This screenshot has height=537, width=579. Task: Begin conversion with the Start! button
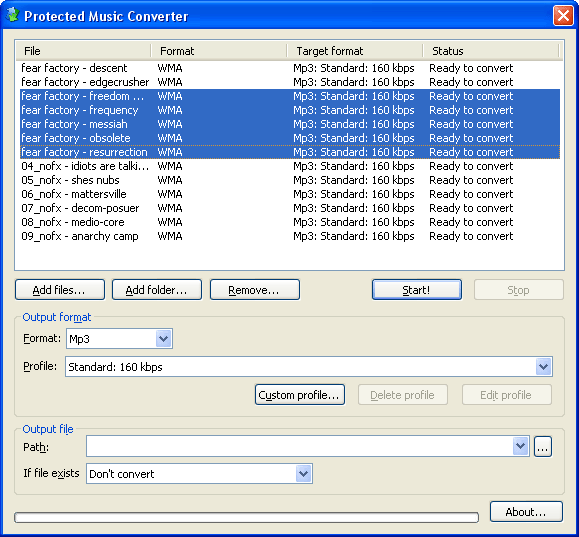pos(417,290)
